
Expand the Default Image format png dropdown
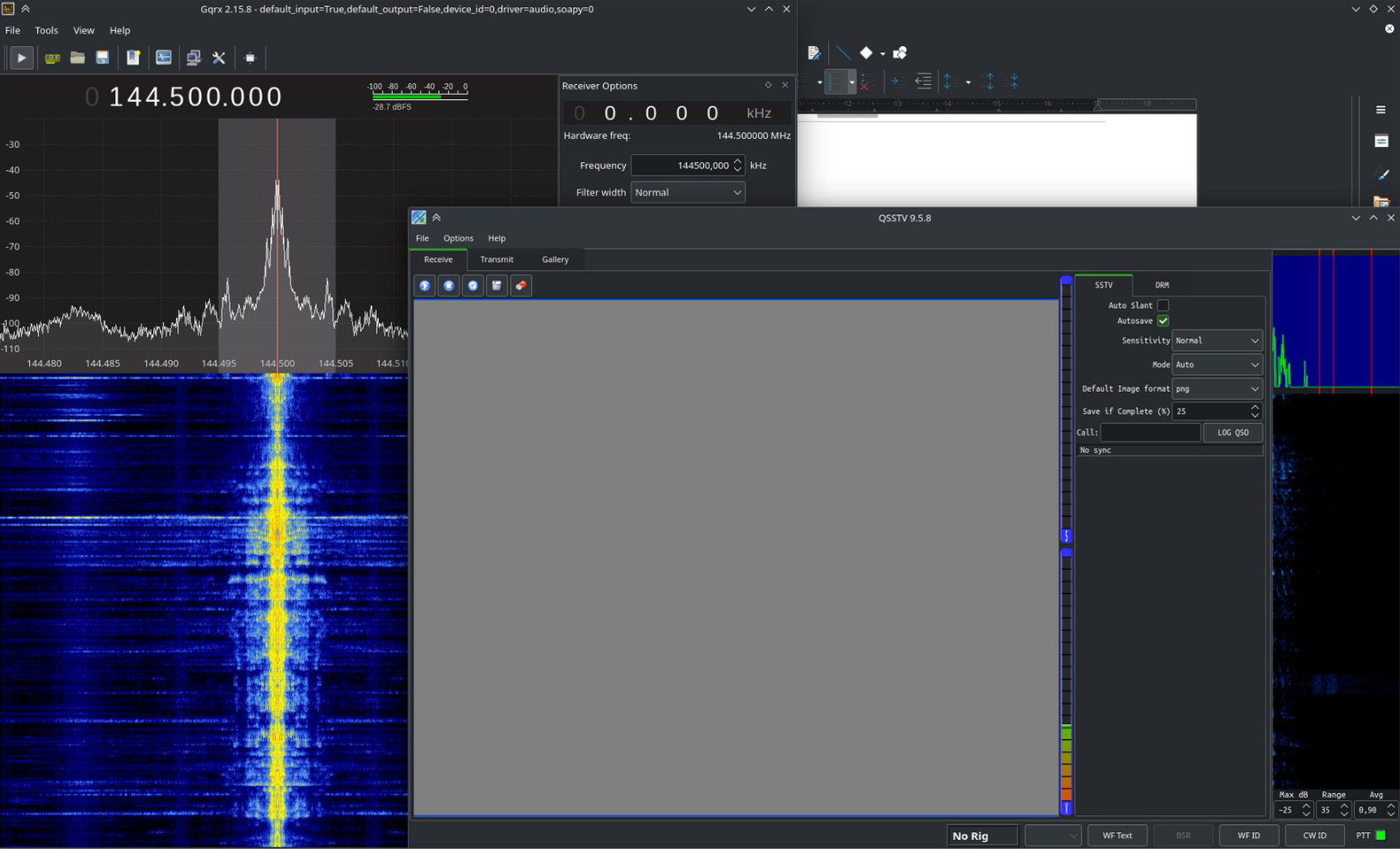1216,388
